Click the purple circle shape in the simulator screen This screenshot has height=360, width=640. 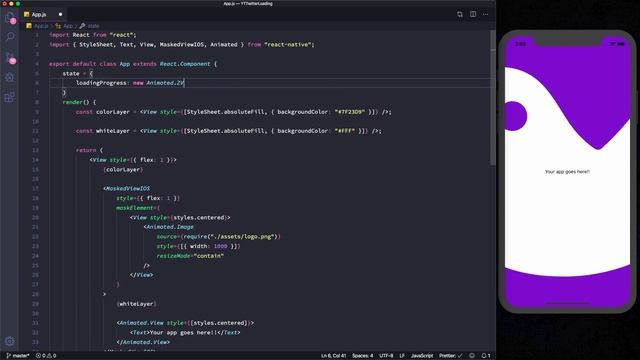point(516,116)
